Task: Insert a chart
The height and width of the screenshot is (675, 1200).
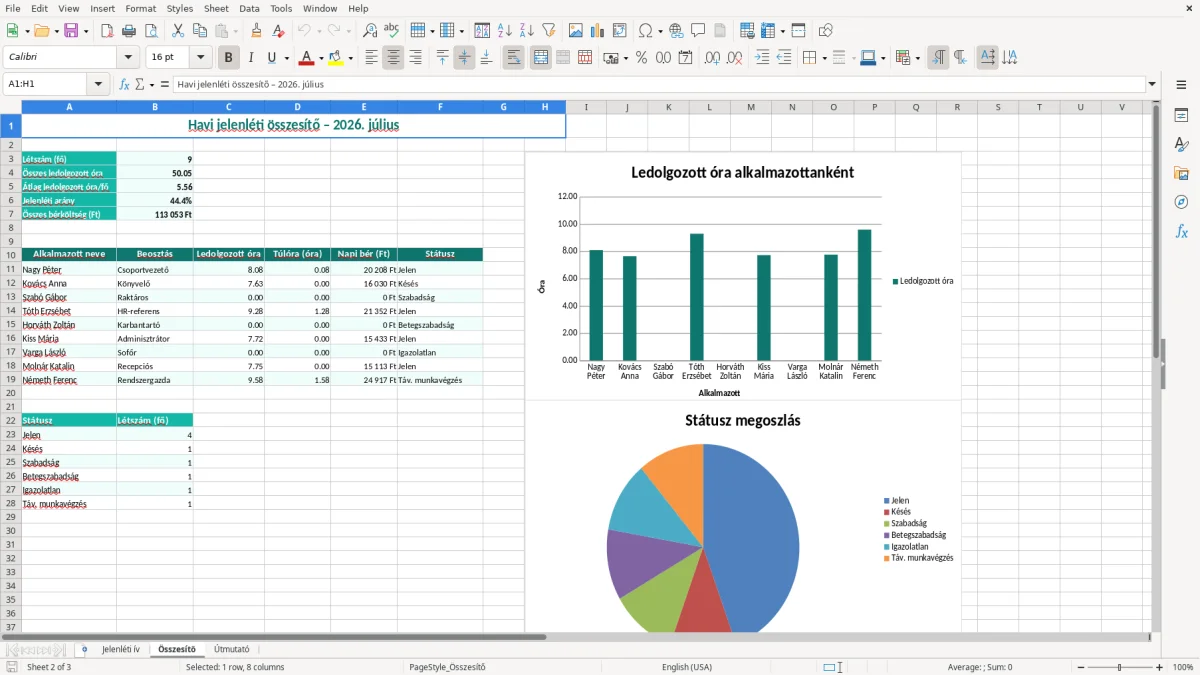Action: pos(597,31)
